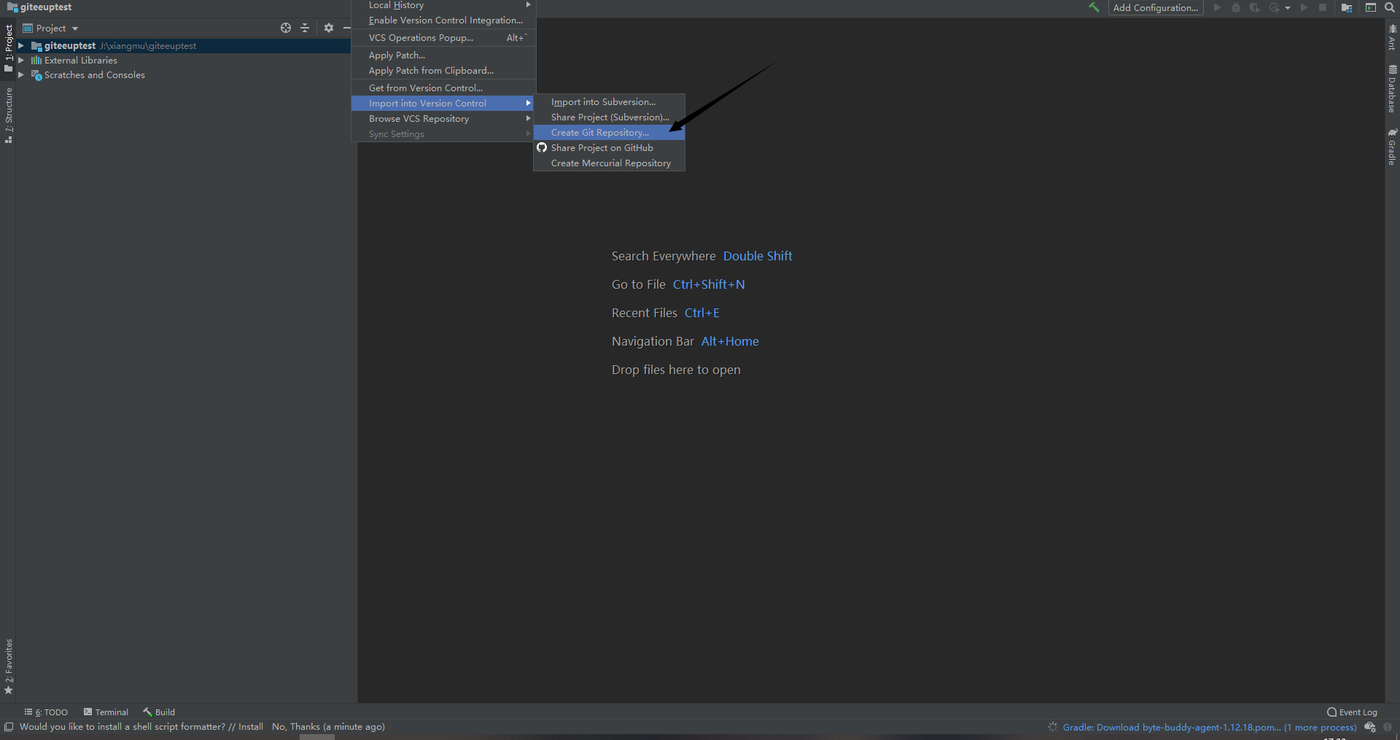Viewport: 1400px width, 740px height.
Task: Open the TODO tool window
Action: [x=46, y=712]
